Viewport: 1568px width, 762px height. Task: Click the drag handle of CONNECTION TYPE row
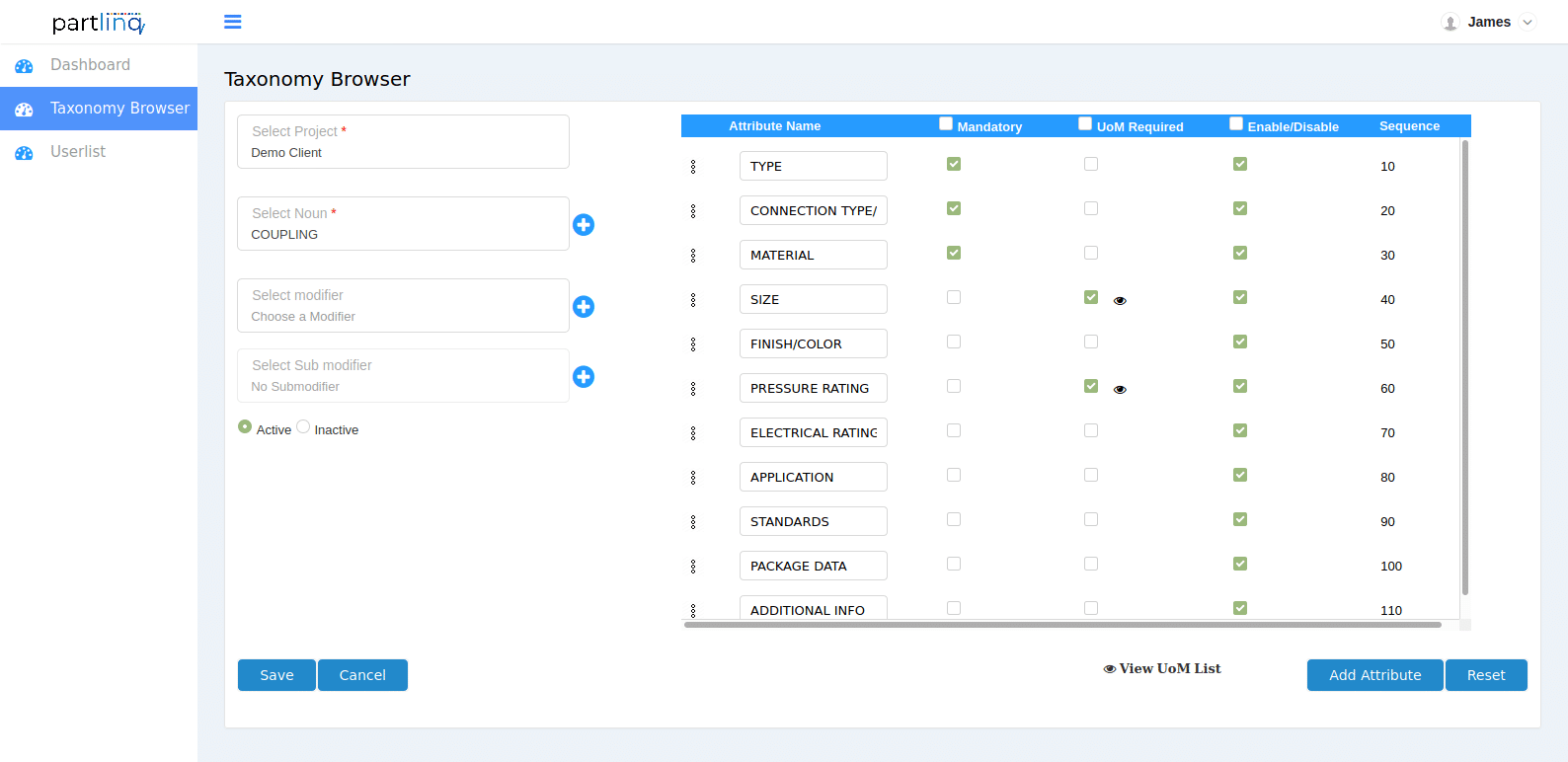(x=693, y=211)
